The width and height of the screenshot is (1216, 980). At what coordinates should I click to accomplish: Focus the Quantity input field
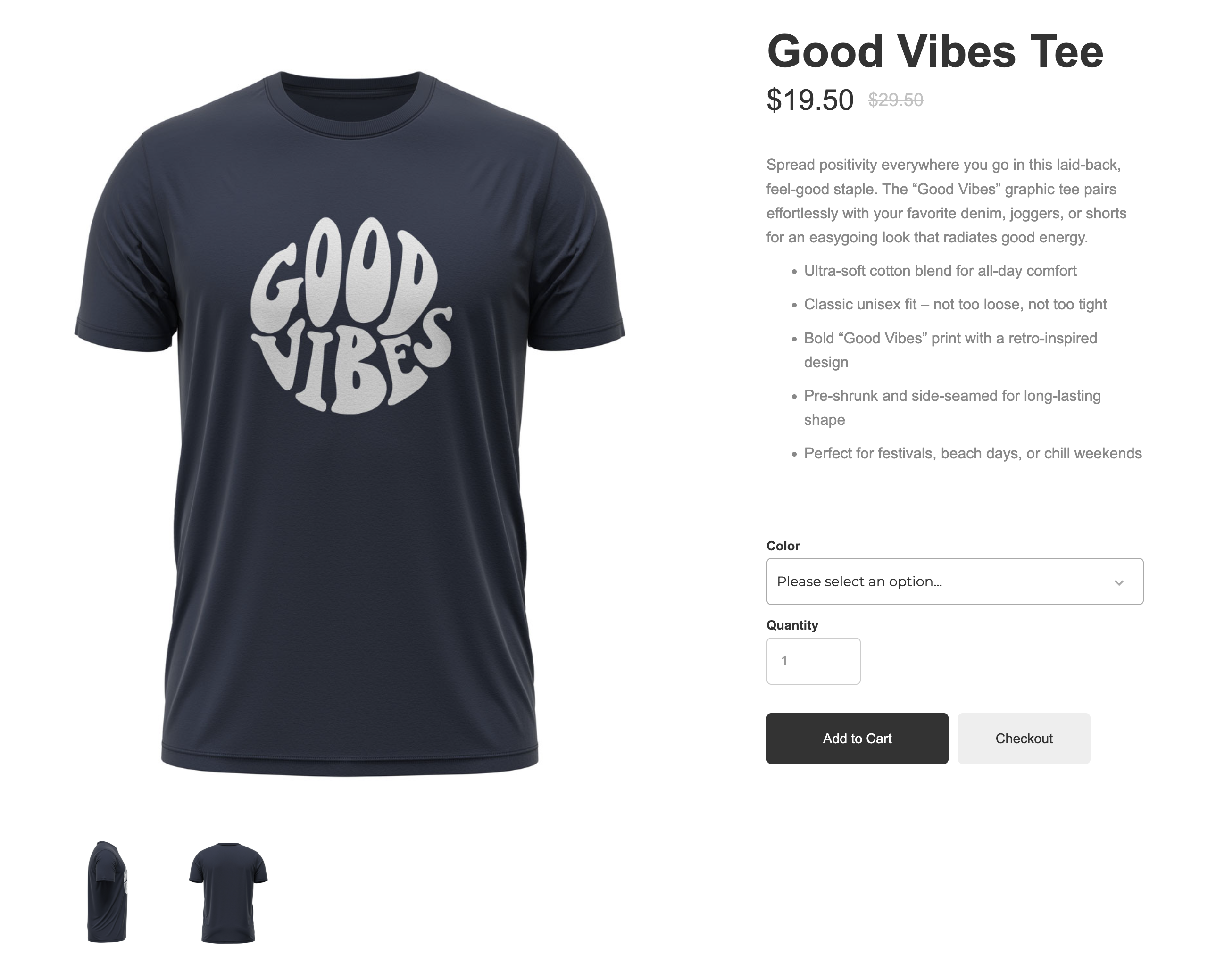coord(813,661)
